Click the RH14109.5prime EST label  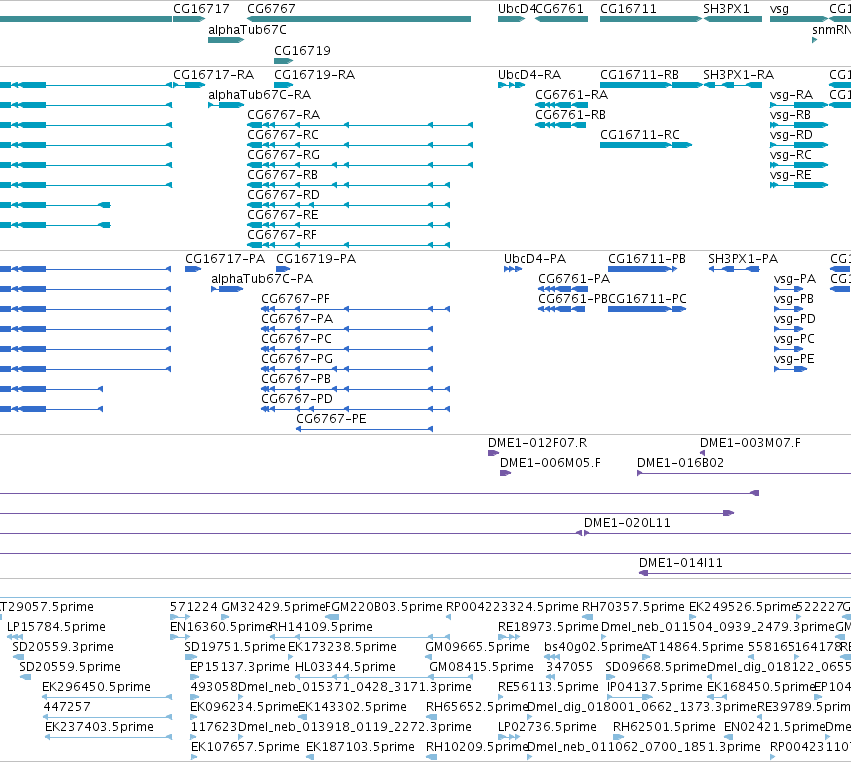click(x=321, y=627)
